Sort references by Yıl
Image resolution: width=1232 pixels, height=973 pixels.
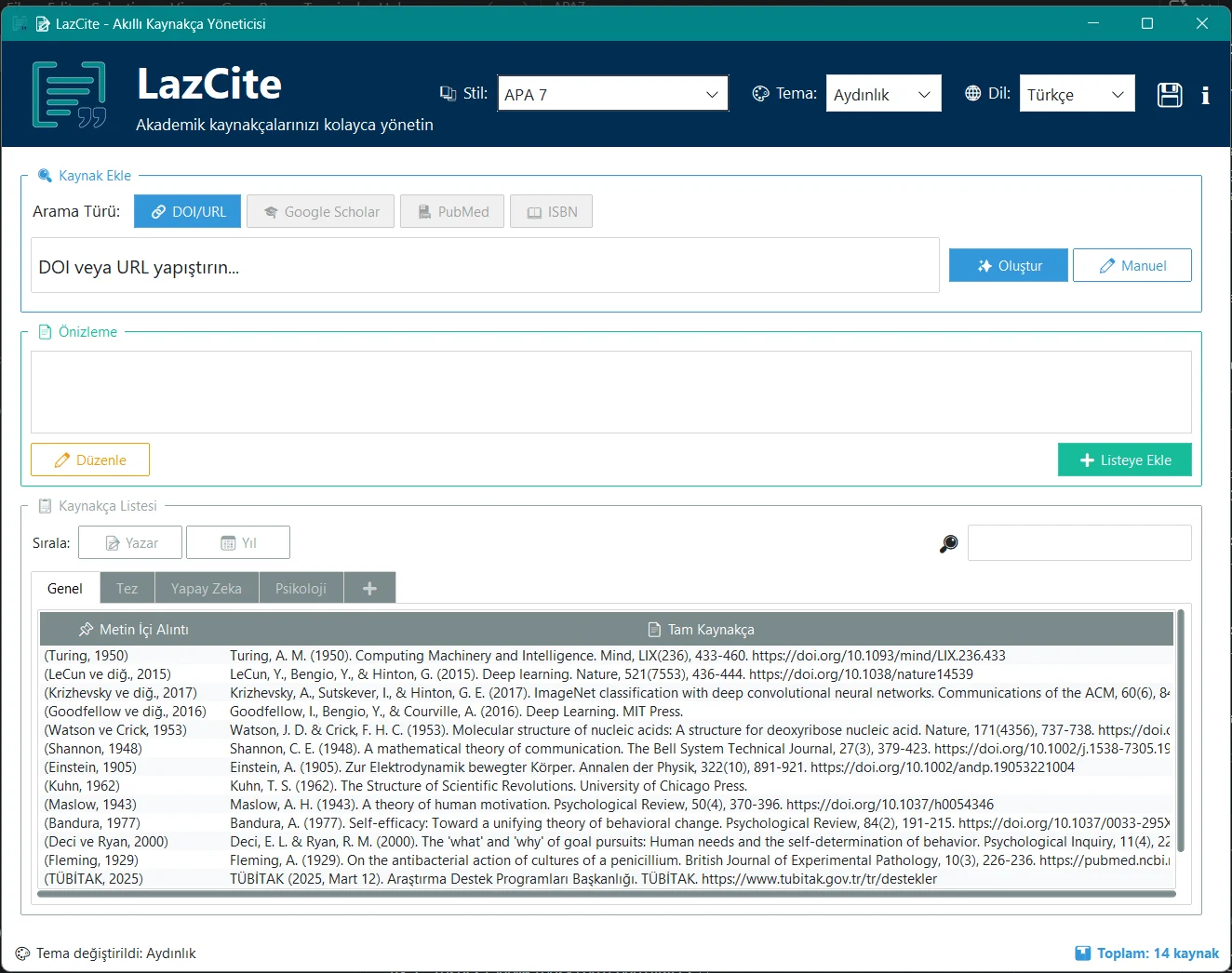238,542
